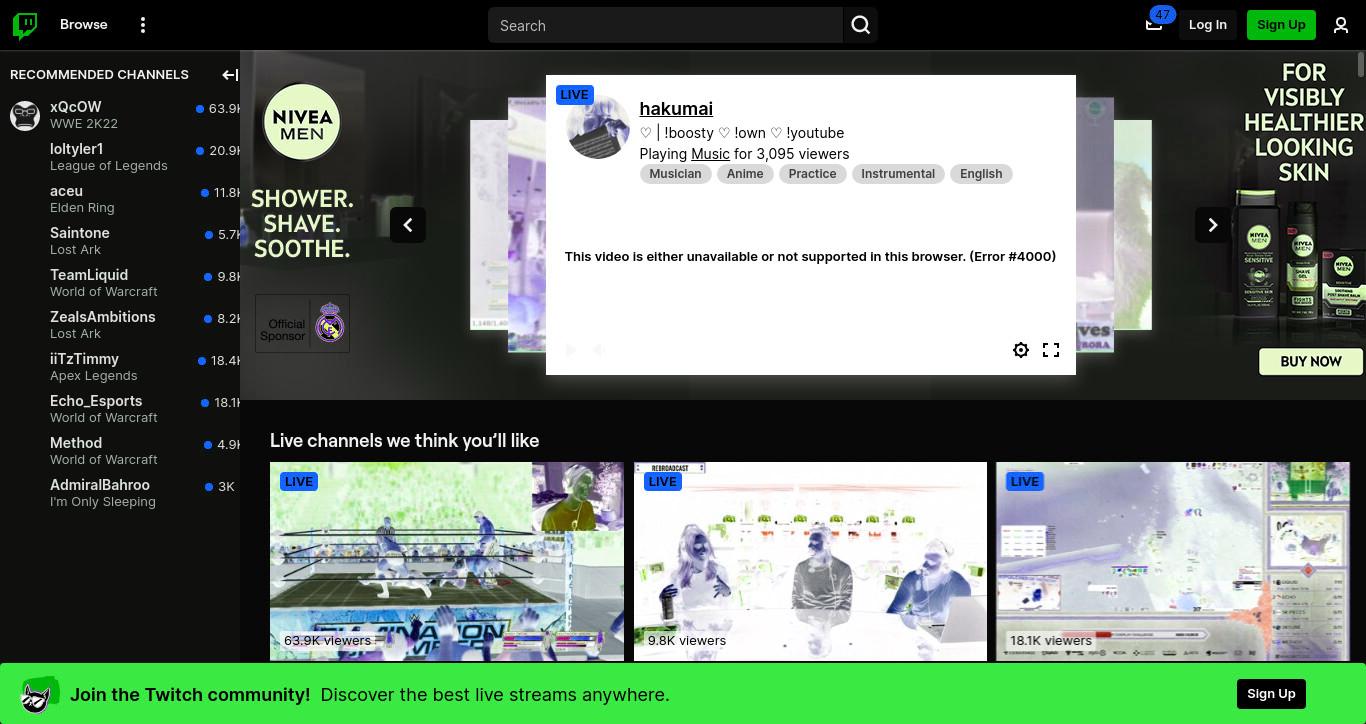Screen dimensions: 1366x724
Task: Select the English tag
Action: [981, 174]
